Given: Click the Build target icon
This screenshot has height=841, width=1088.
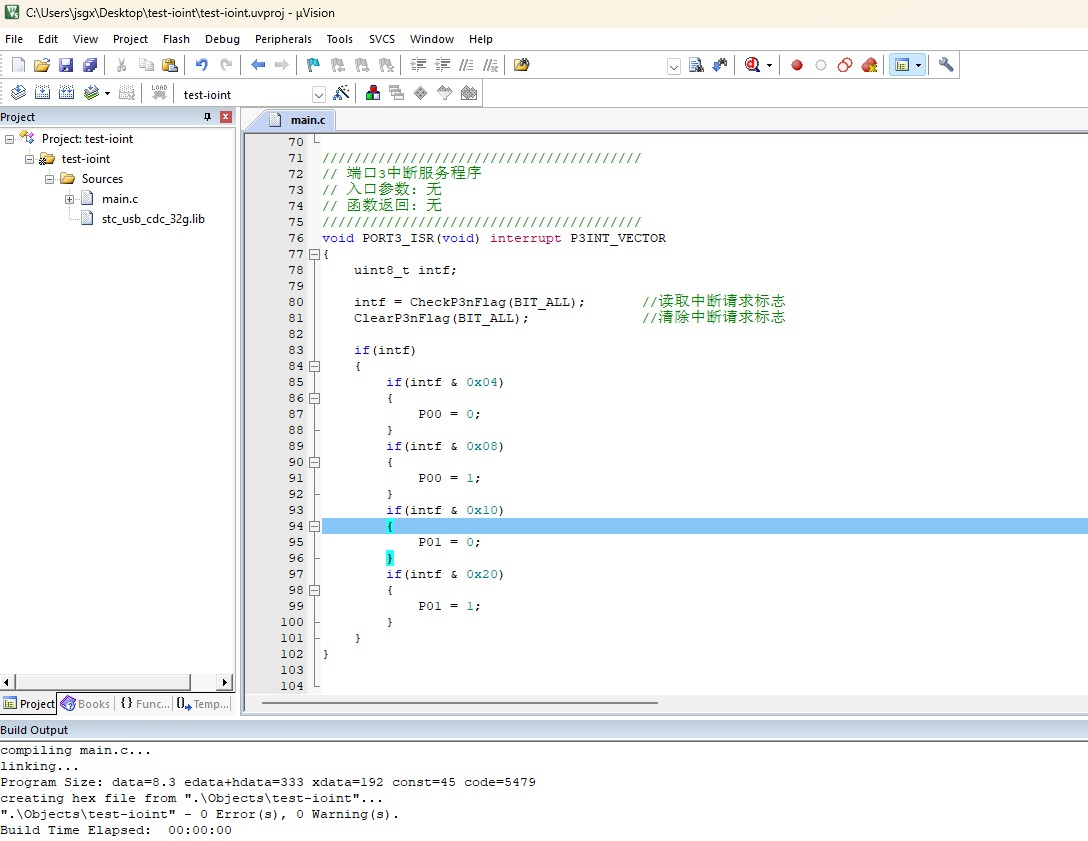Looking at the screenshot, I should [x=42, y=93].
